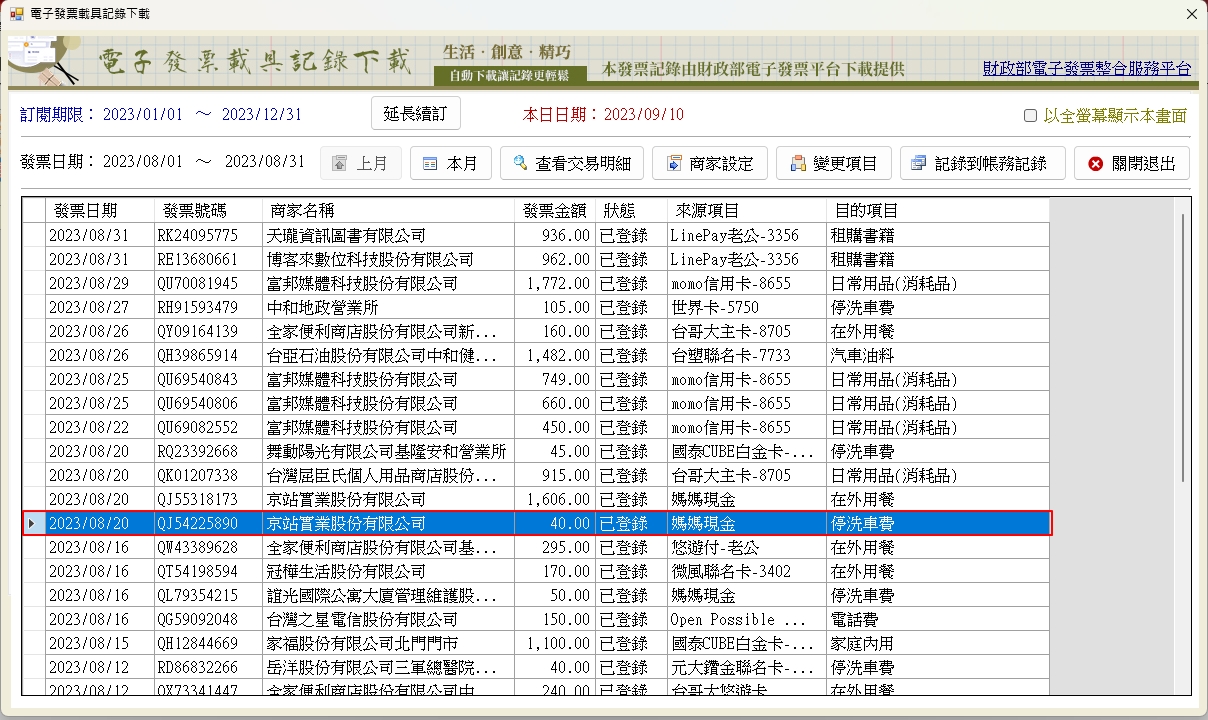Click 電話費 destination cell
This screenshot has width=1208, height=720.
tap(938, 620)
